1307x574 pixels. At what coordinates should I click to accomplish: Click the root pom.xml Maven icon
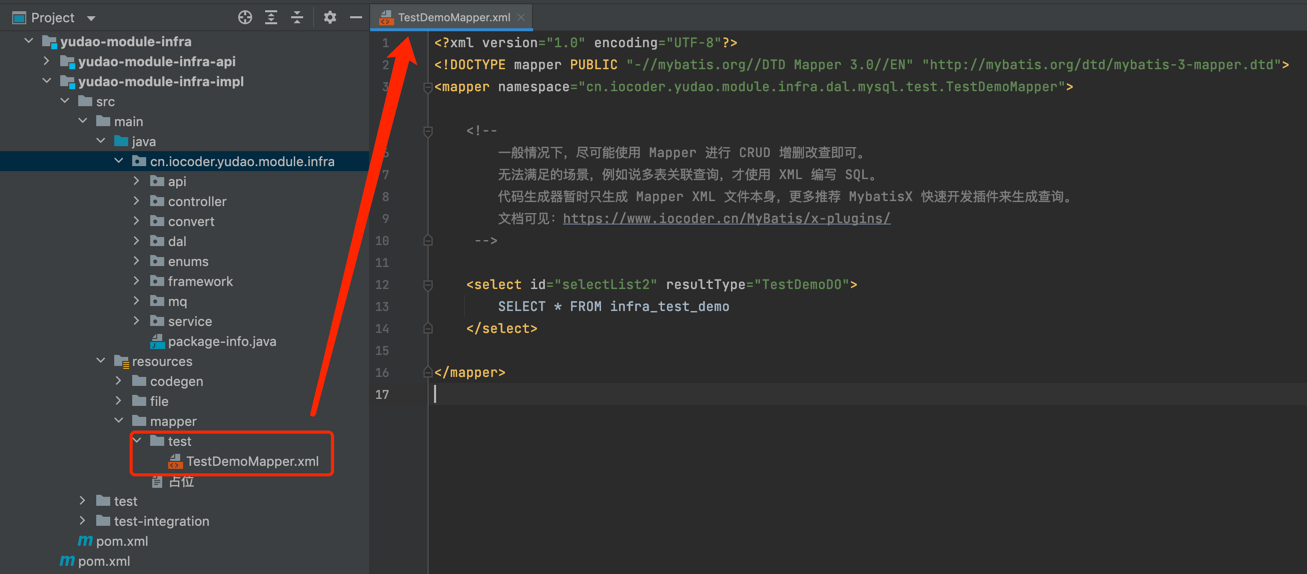[x=67, y=561]
